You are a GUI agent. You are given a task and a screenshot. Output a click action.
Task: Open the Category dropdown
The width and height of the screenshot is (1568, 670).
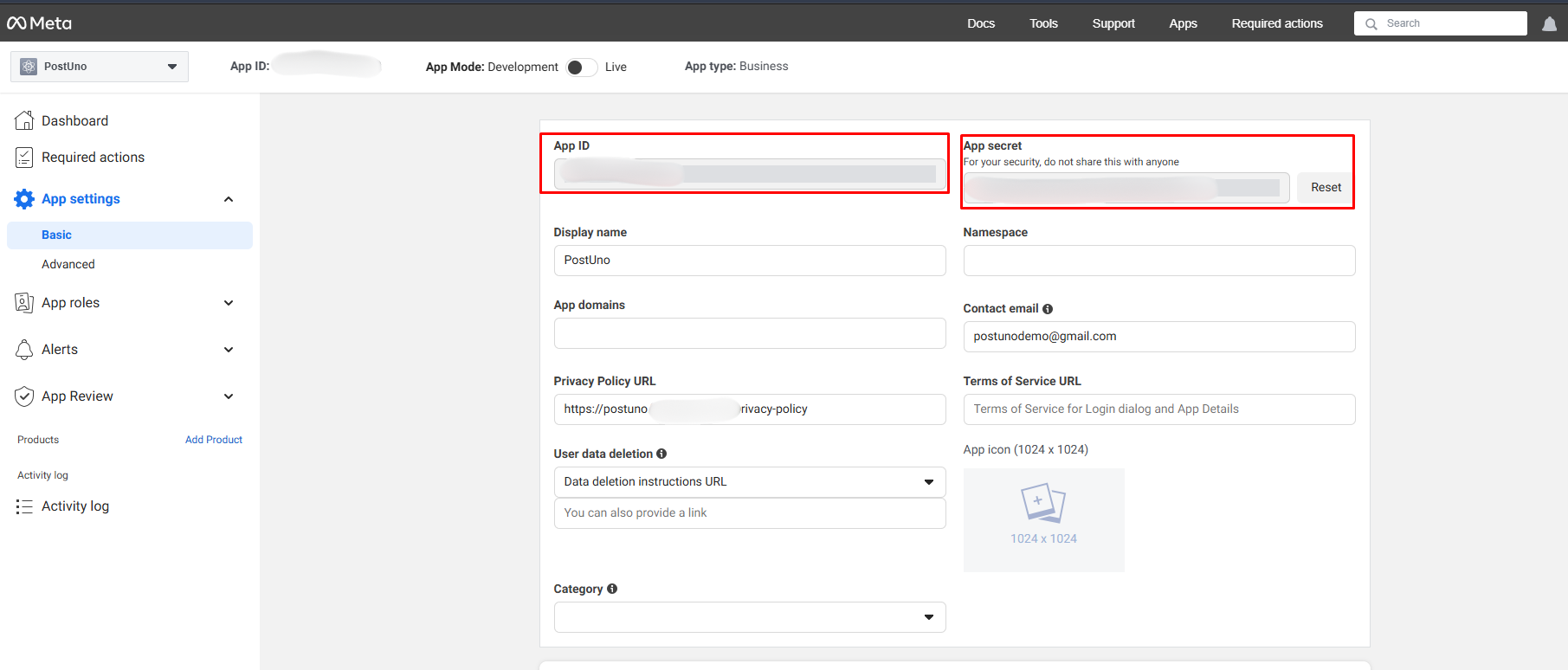[x=749, y=617]
